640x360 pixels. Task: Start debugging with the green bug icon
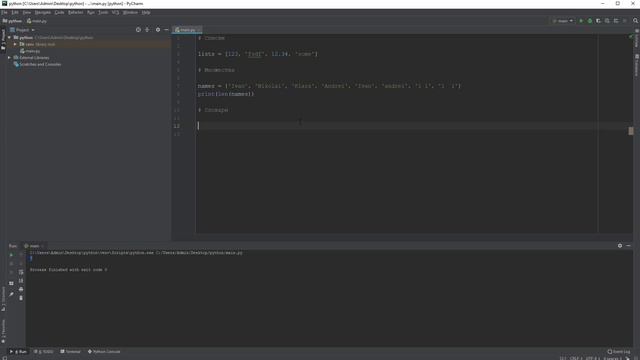coord(590,21)
